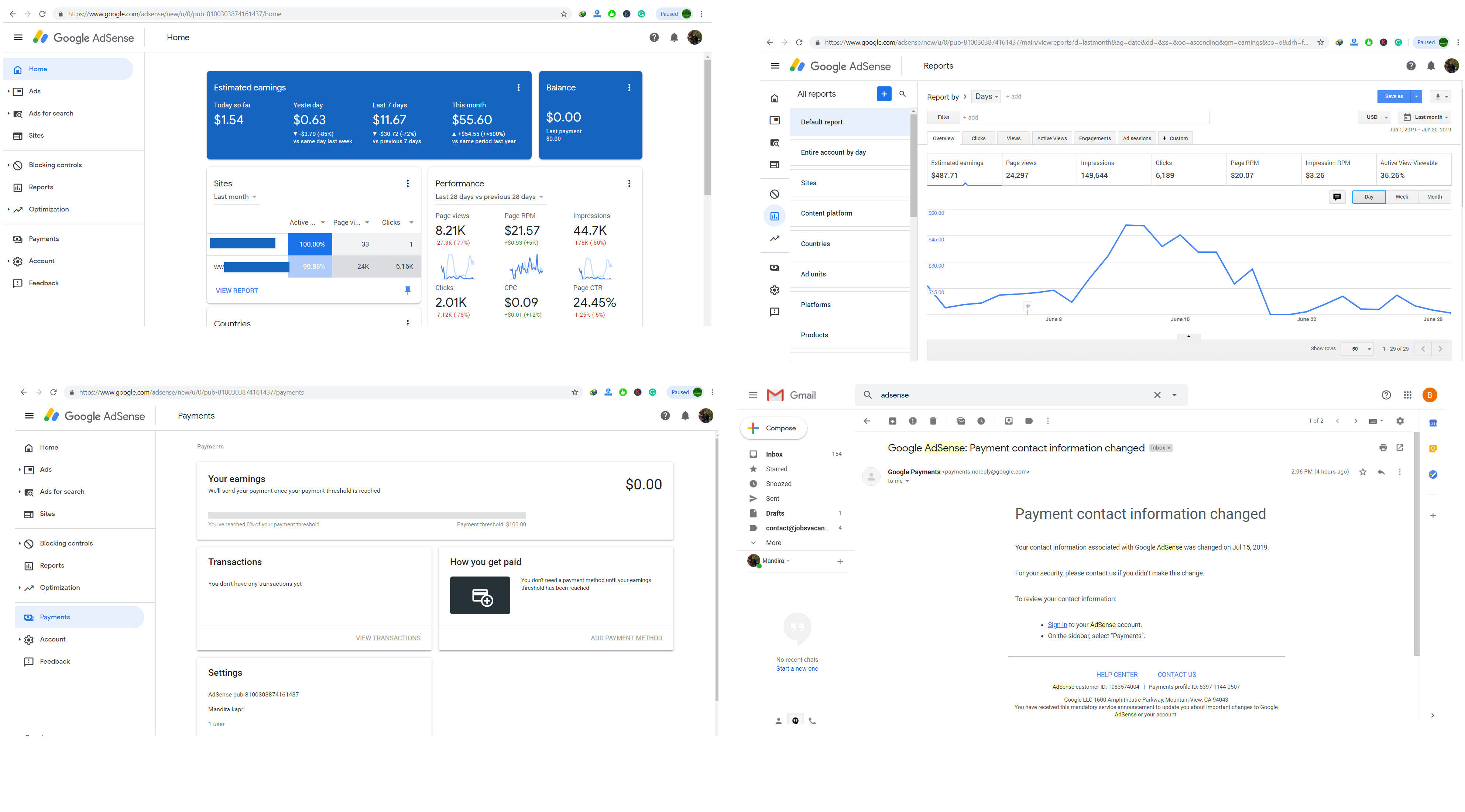Star the Google Payments email
1465x812 pixels.
(1363, 472)
